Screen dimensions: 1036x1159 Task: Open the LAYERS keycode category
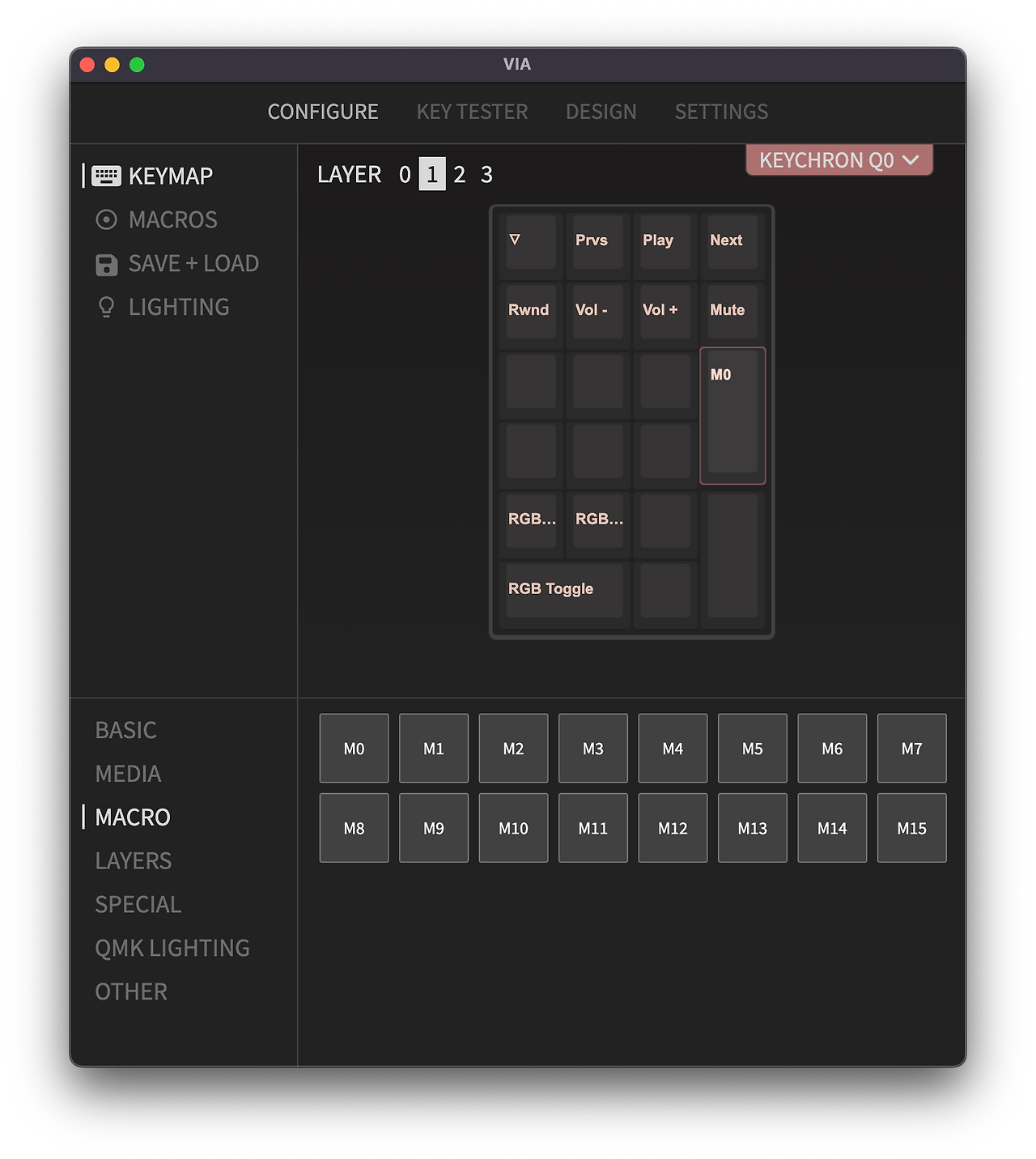point(134,860)
